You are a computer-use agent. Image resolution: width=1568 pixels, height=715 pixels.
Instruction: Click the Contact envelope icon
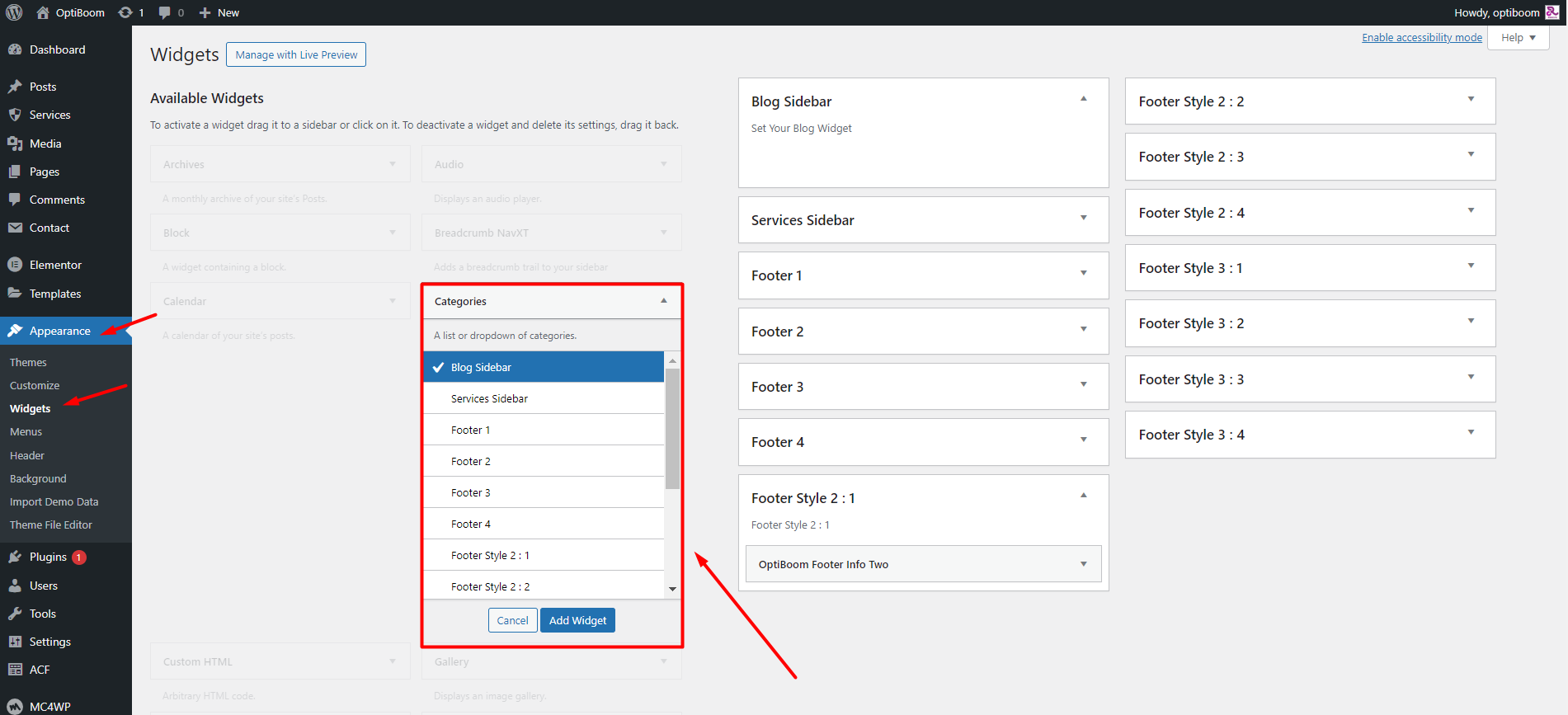pos(15,228)
